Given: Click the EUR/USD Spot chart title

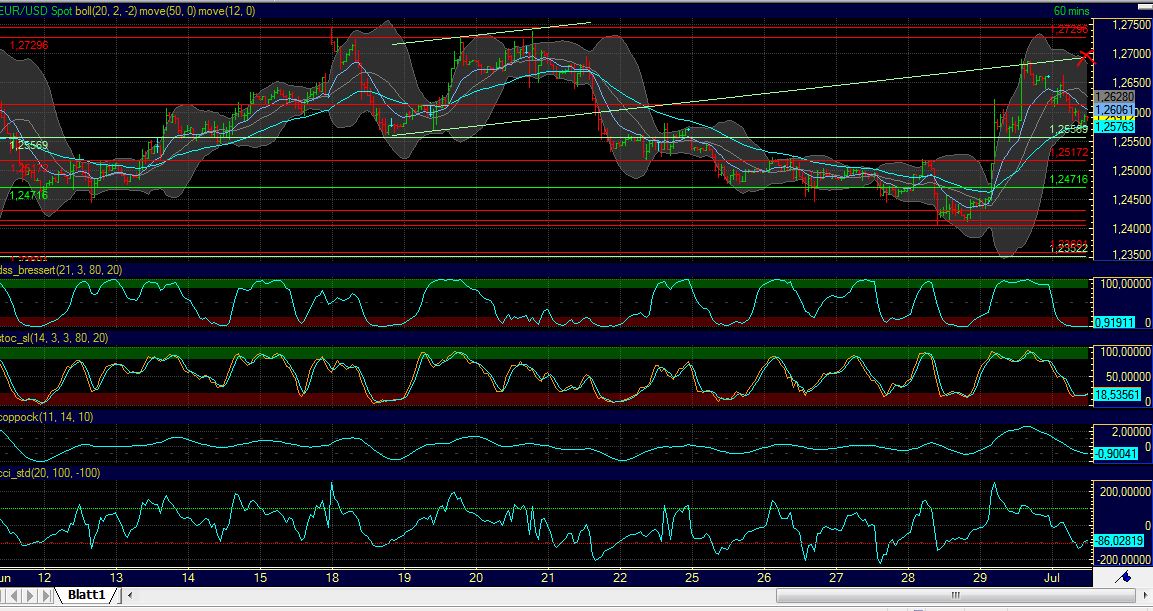Looking at the screenshot, I should 35,11.
